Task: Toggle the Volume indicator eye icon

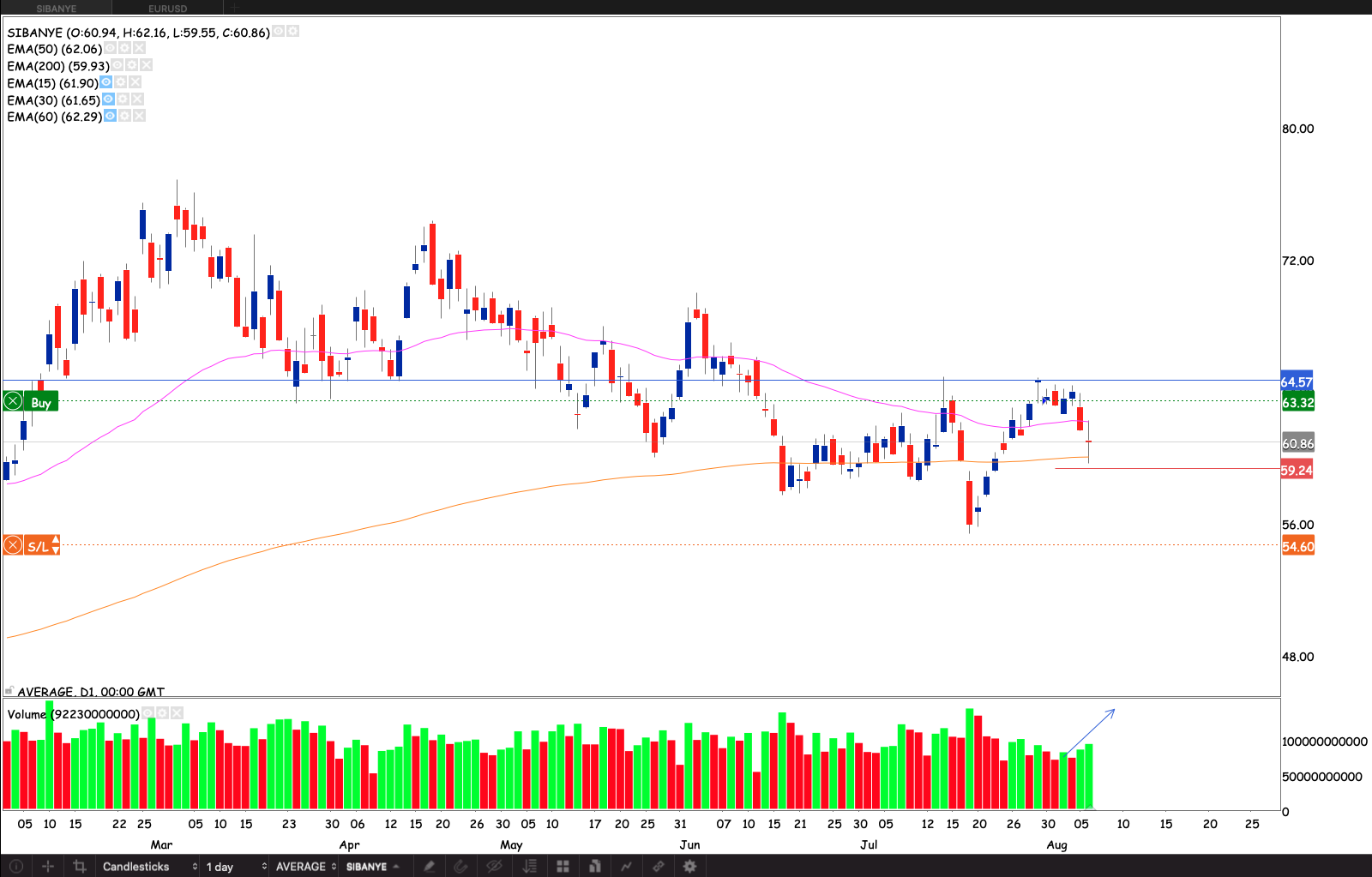Action: (148, 713)
